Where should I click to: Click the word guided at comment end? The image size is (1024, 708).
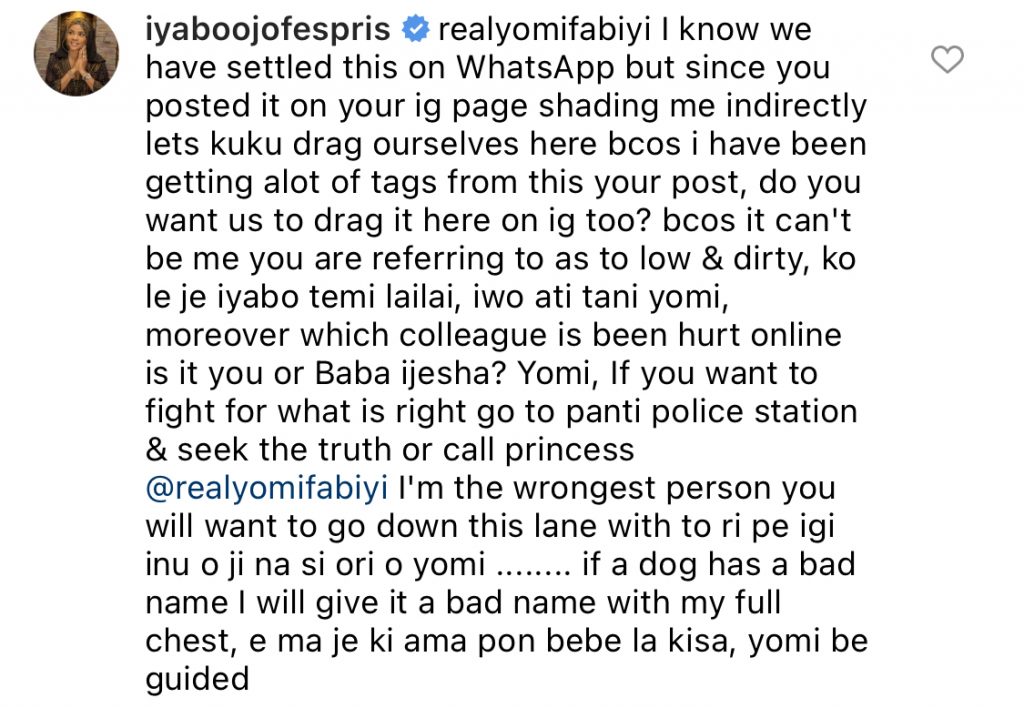197,678
